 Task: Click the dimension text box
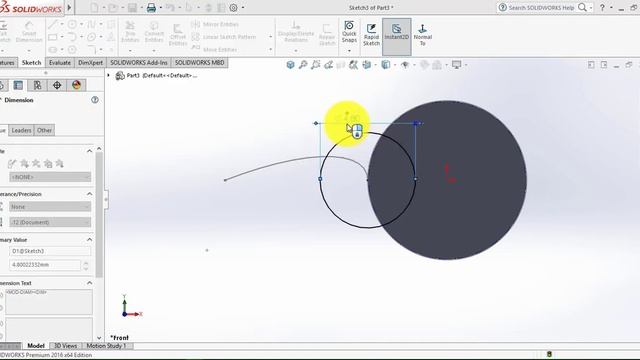[49, 302]
